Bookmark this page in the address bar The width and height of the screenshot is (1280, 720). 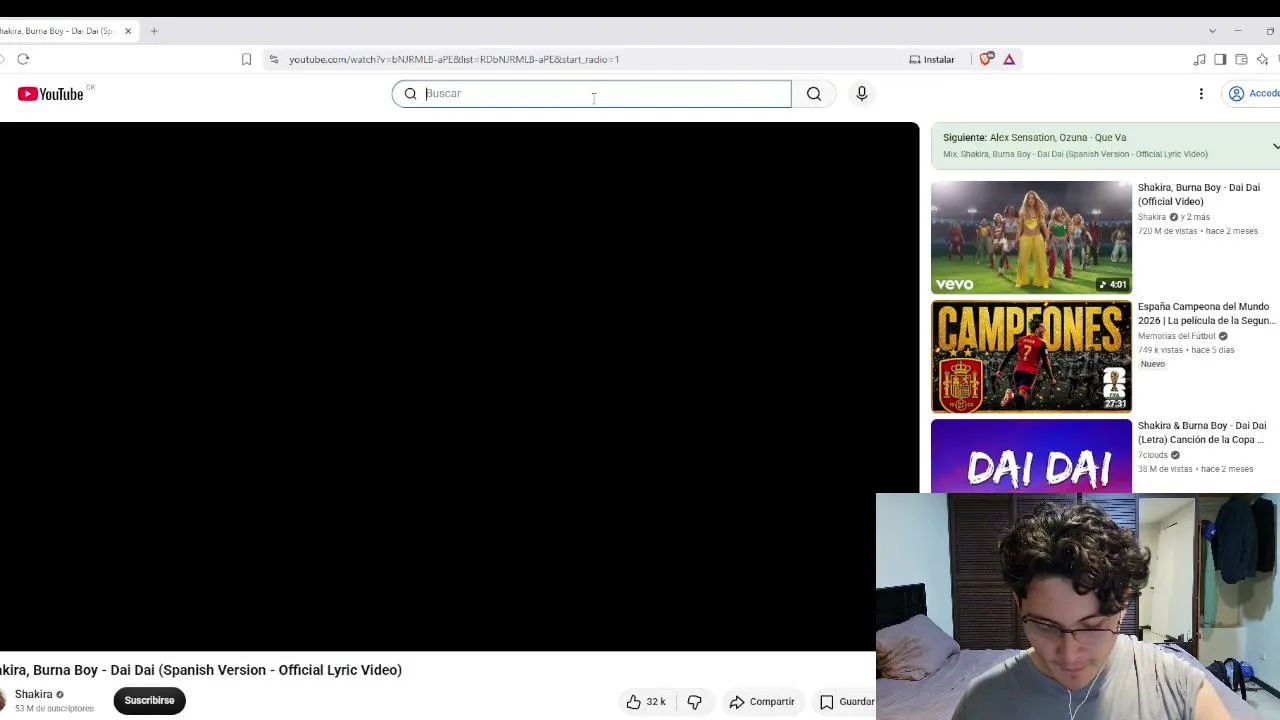[x=246, y=59]
